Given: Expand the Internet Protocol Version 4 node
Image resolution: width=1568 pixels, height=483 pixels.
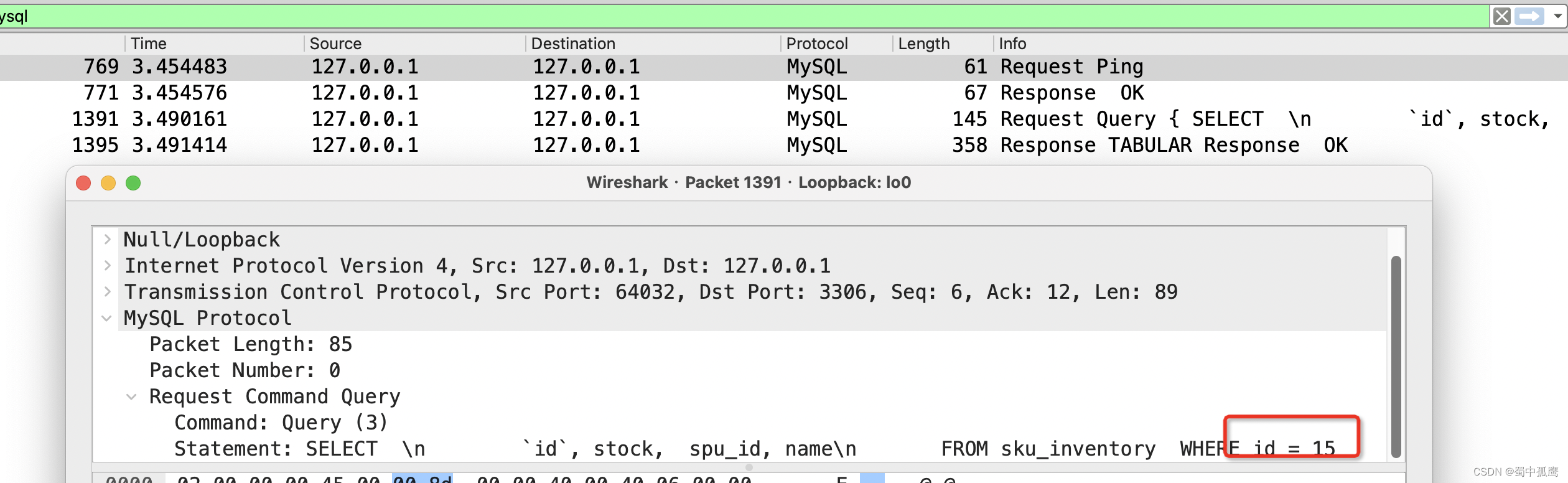Looking at the screenshot, I should point(108,266).
